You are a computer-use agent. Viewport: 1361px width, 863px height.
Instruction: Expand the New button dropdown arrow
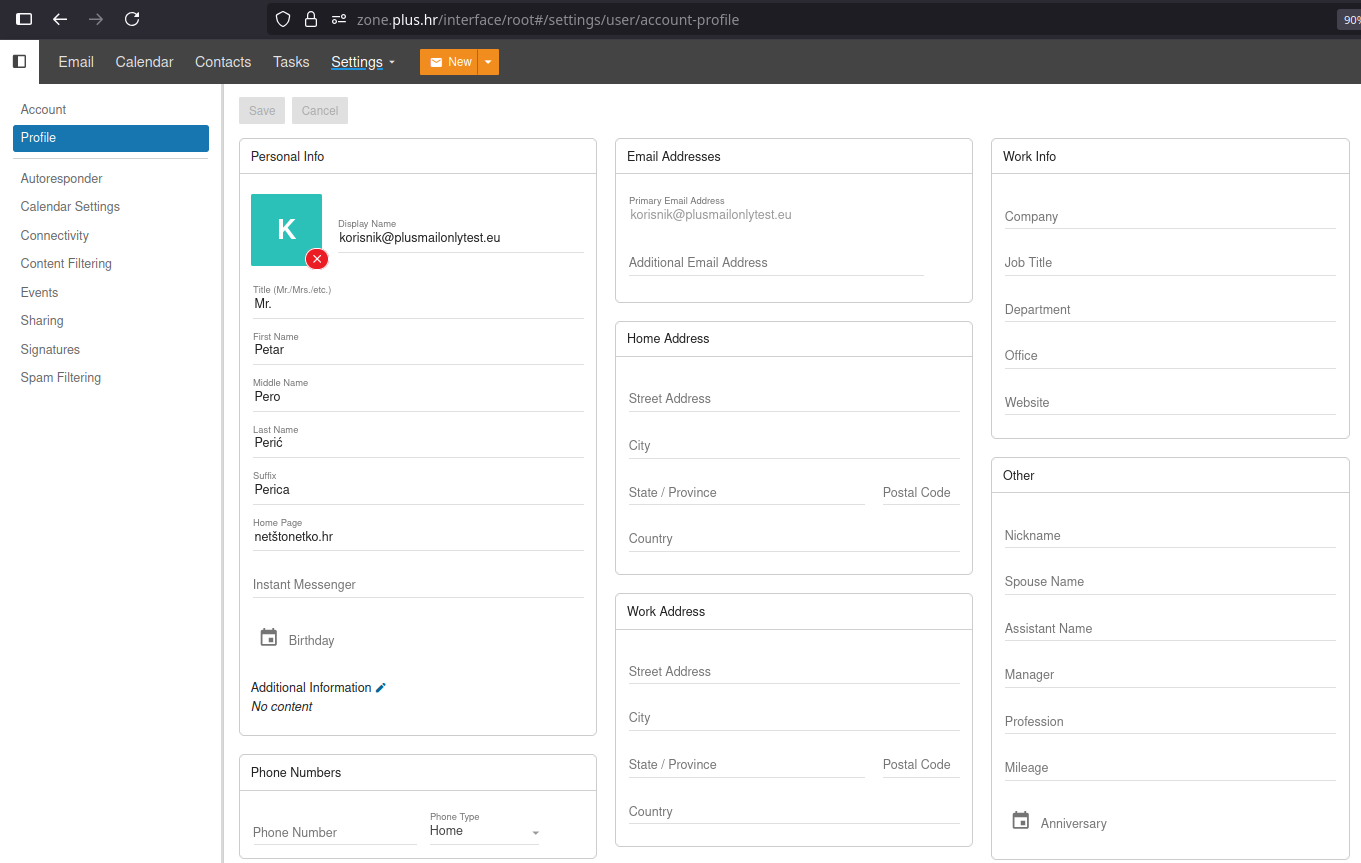[x=488, y=62]
